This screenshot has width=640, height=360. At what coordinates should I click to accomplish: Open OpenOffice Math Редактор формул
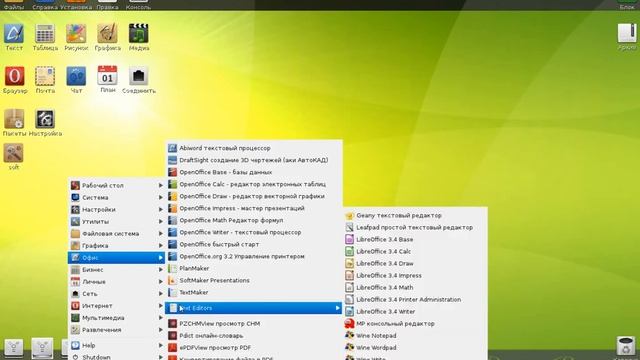(253, 220)
